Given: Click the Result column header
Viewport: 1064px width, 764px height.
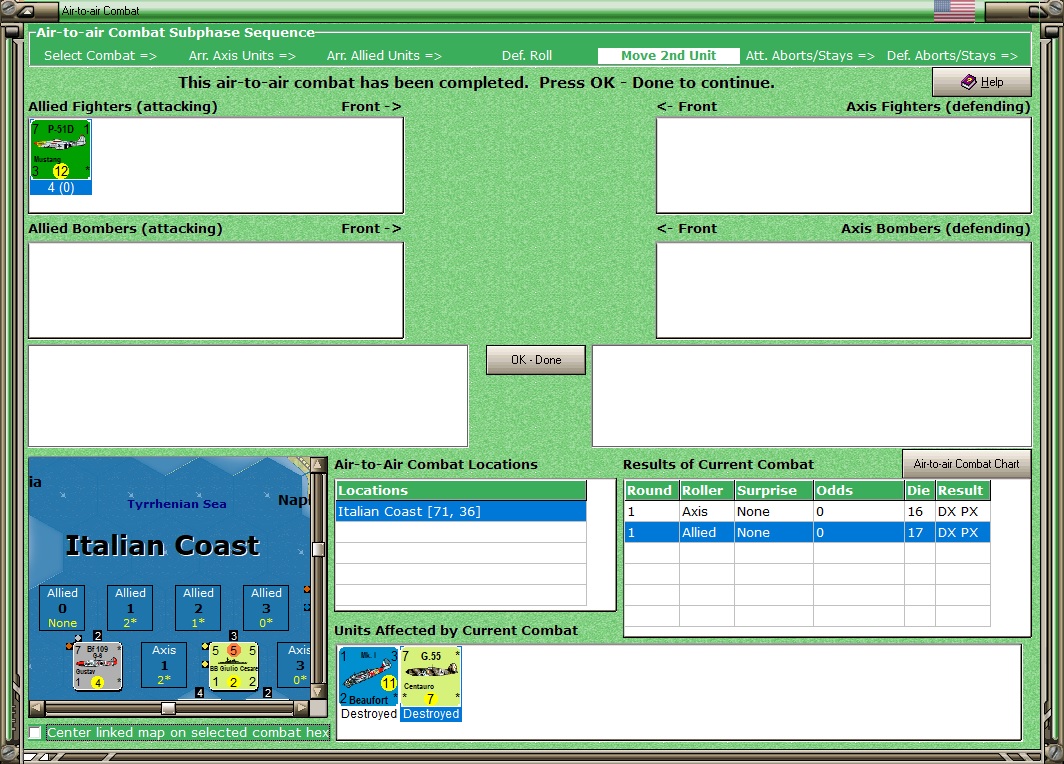Looking at the screenshot, I should click(962, 491).
